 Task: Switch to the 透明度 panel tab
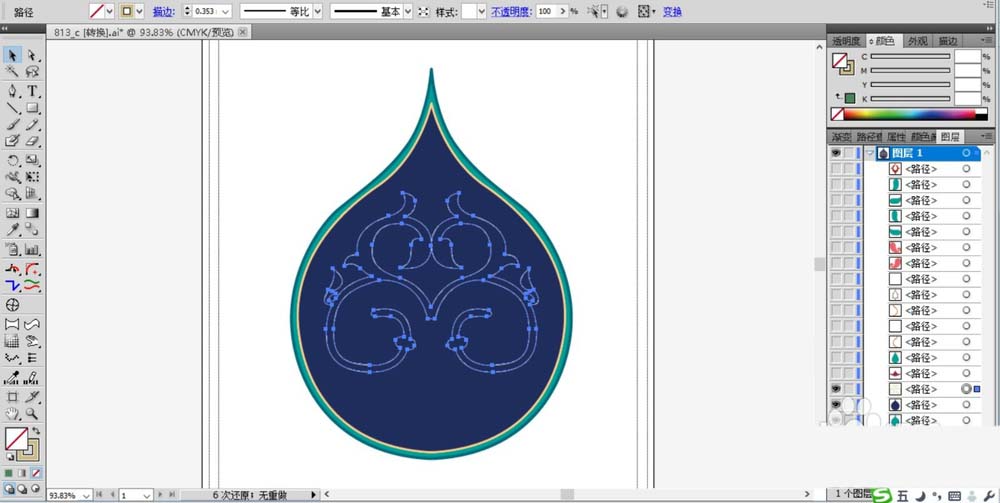(x=846, y=41)
